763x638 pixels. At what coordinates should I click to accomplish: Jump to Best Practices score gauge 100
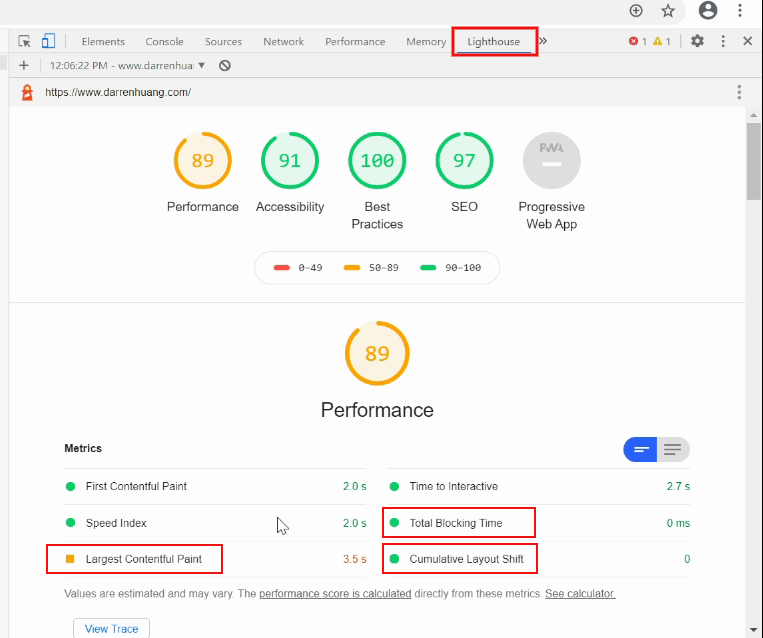pos(377,161)
